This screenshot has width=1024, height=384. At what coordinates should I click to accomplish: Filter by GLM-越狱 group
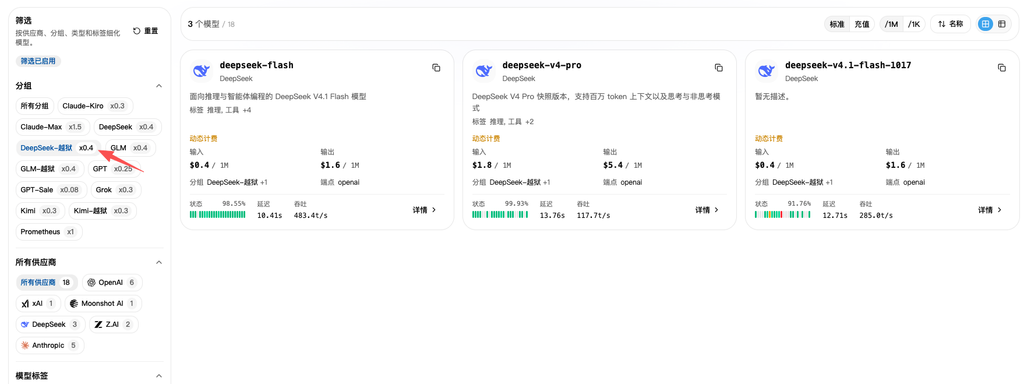(x=50, y=169)
